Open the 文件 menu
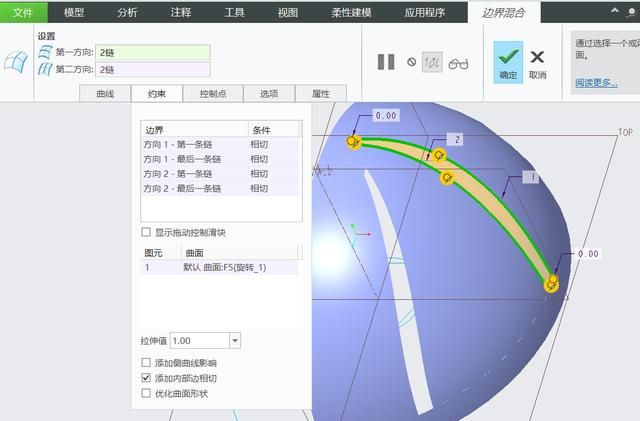 click(x=22, y=12)
